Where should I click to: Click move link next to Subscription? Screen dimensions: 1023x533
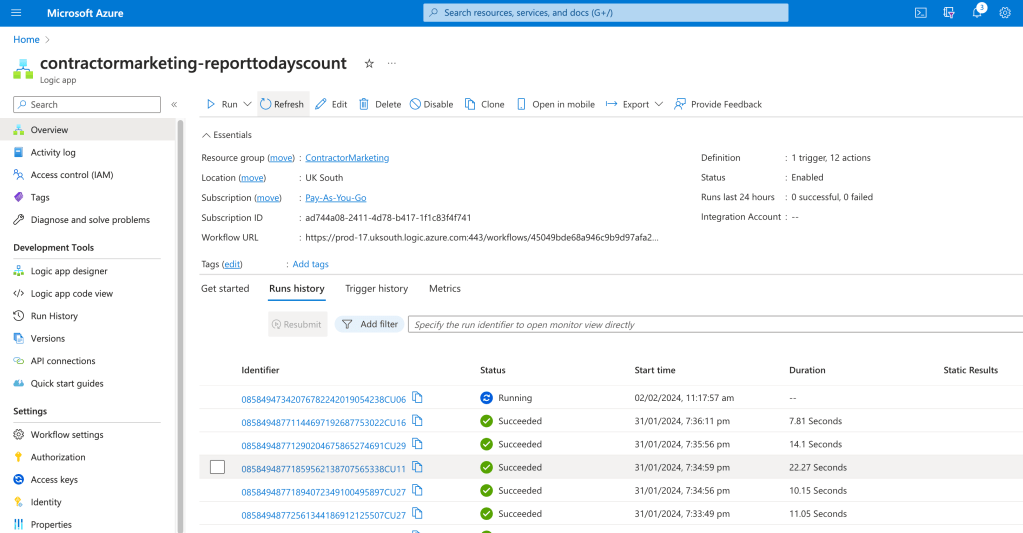(x=267, y=198)
